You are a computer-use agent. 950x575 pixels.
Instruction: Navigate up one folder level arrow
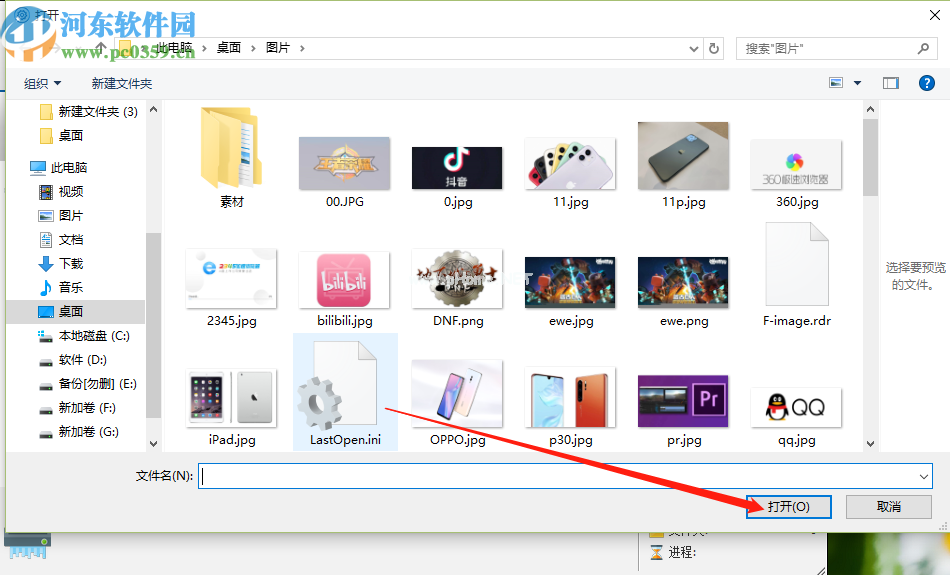tap(100, 48)
